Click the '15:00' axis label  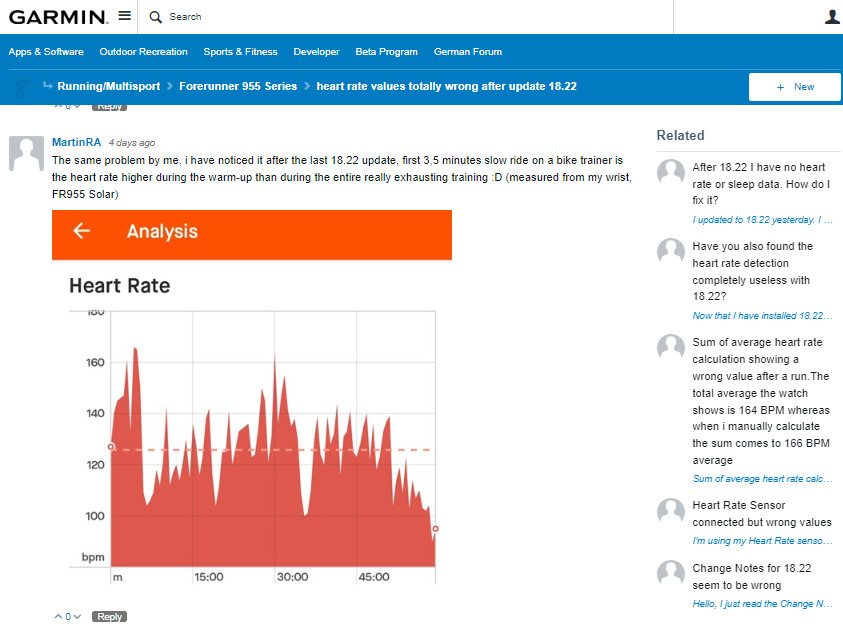coord(209,577)
